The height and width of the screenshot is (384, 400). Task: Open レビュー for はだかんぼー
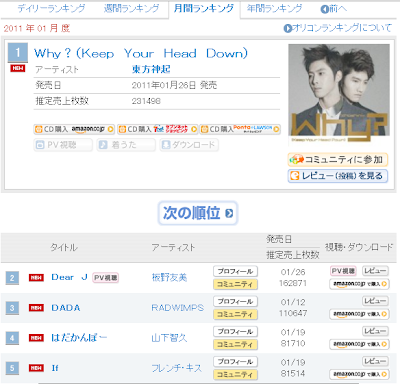point(375,331)
